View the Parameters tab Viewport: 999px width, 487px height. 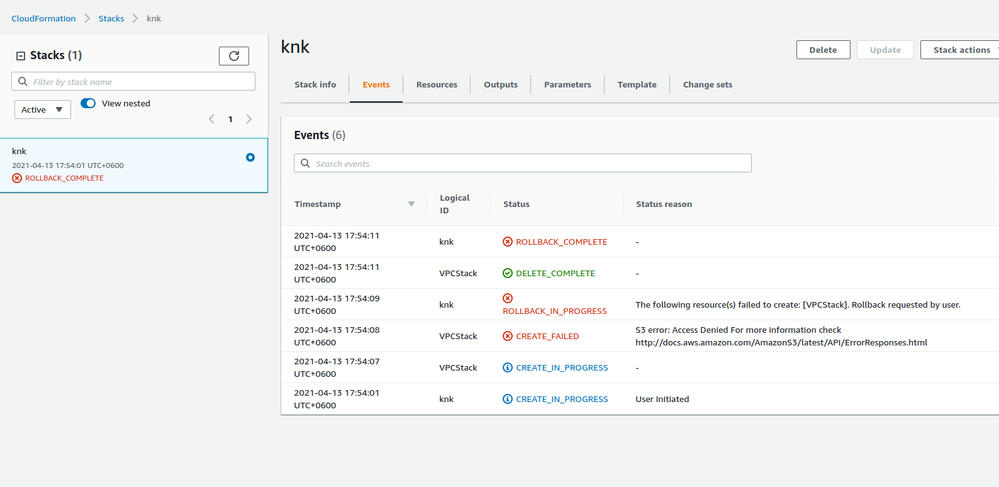click(x=568, y=84)
